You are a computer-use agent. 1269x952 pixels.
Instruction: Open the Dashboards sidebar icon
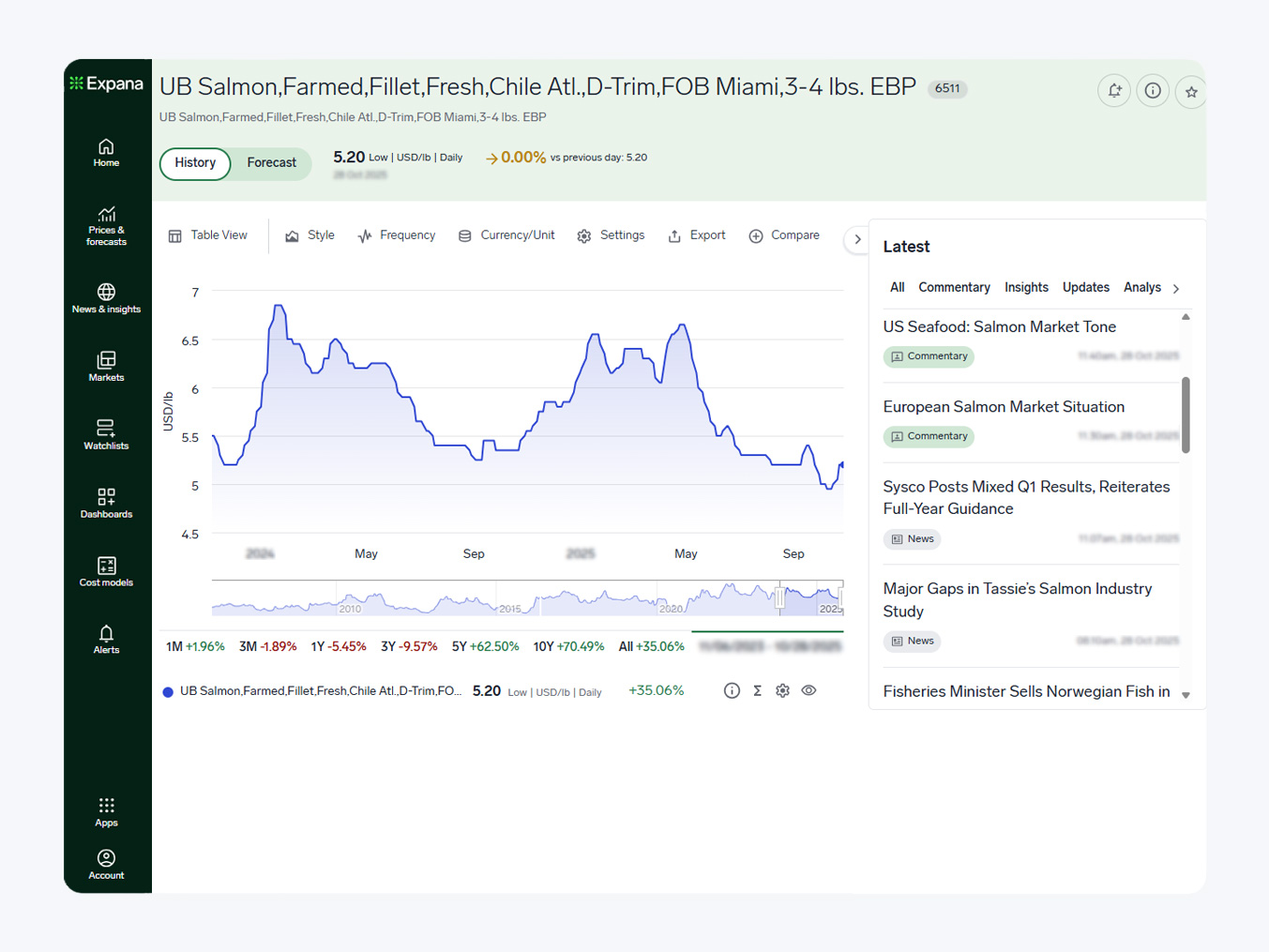(x=106, y=504)
